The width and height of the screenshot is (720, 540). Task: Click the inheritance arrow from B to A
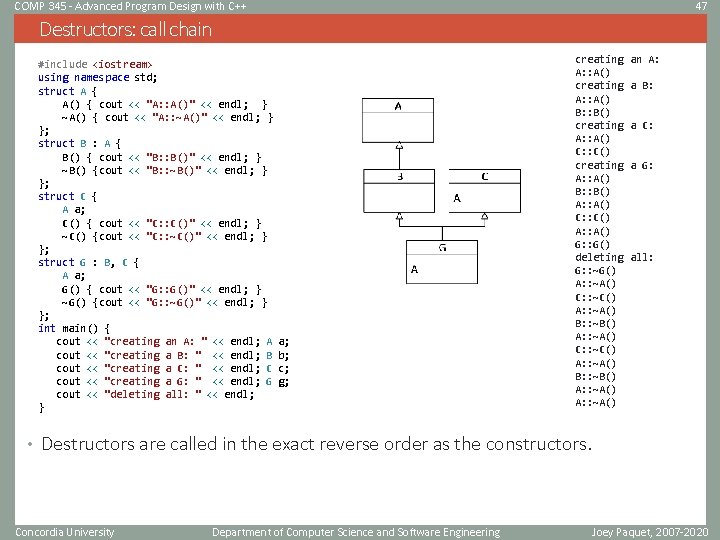399,156
